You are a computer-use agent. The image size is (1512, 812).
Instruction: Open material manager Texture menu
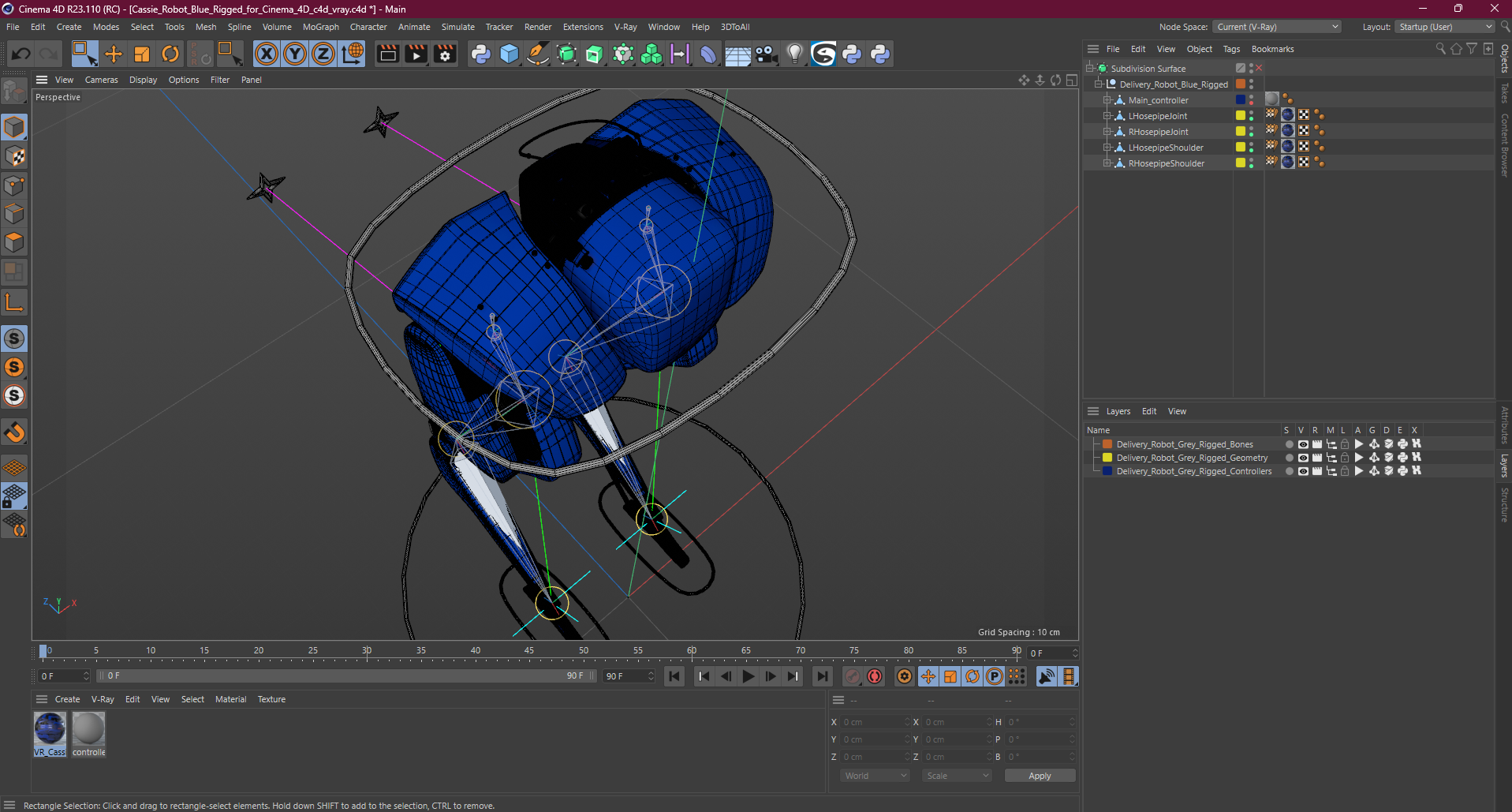[x=271, y=699]
